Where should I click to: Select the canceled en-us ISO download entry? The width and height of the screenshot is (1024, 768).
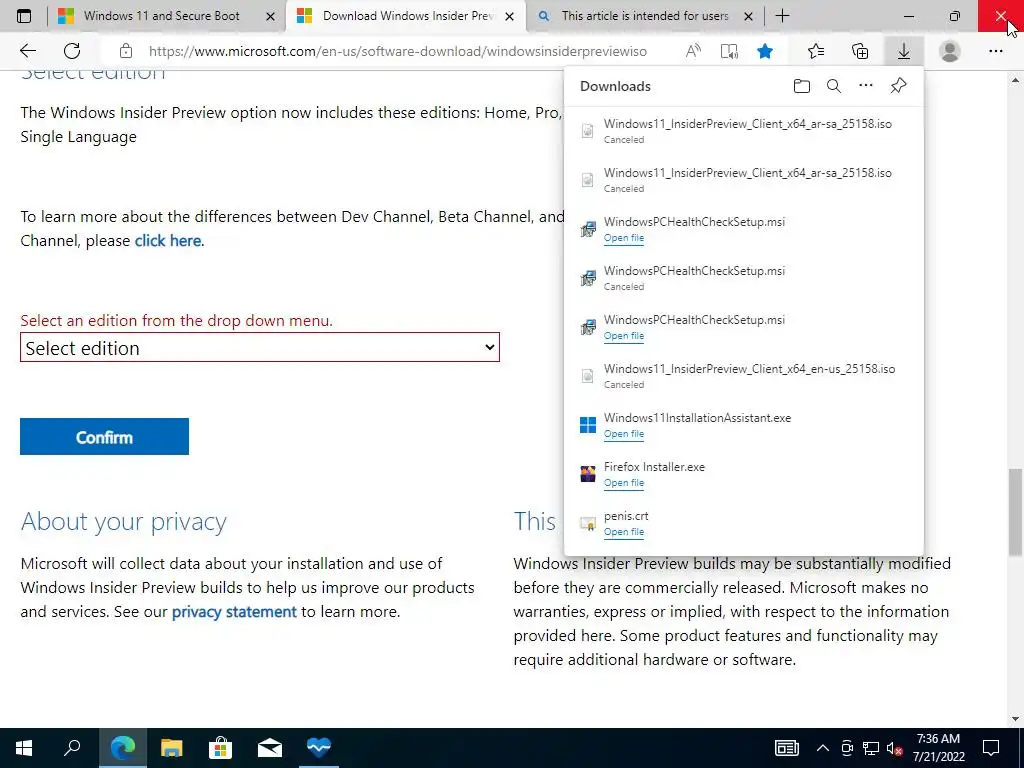tap(744, 376)
